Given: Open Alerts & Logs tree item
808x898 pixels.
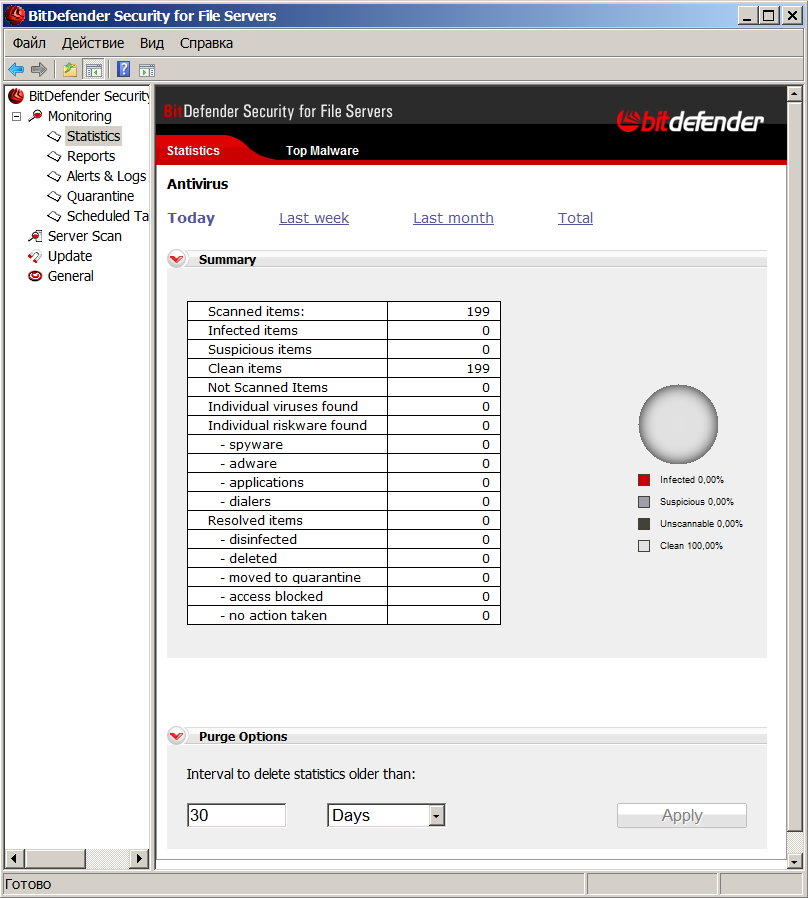Looking at the screenshot, I should 107,176.
